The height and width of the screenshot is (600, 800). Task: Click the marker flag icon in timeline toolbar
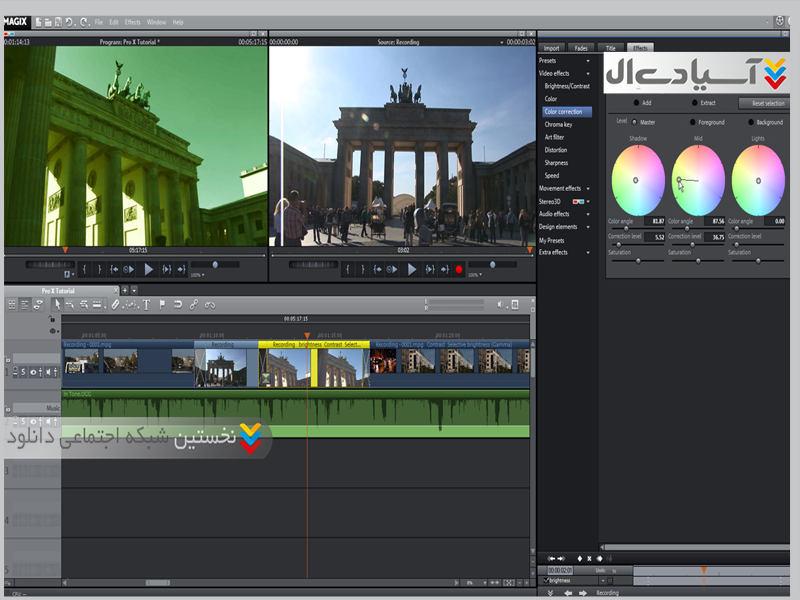162,304
